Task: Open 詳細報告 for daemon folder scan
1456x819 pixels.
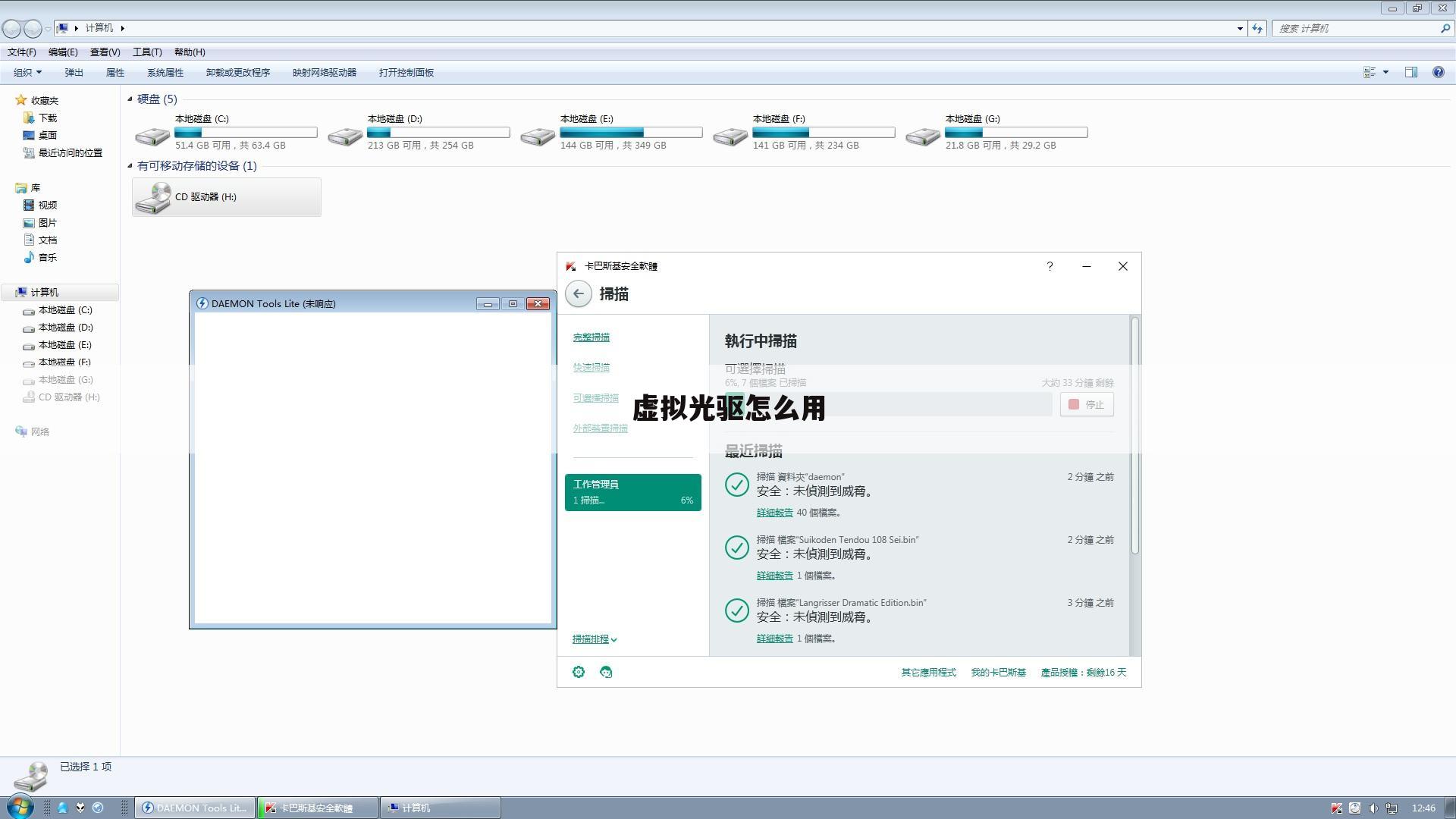Action: point(775,513)
